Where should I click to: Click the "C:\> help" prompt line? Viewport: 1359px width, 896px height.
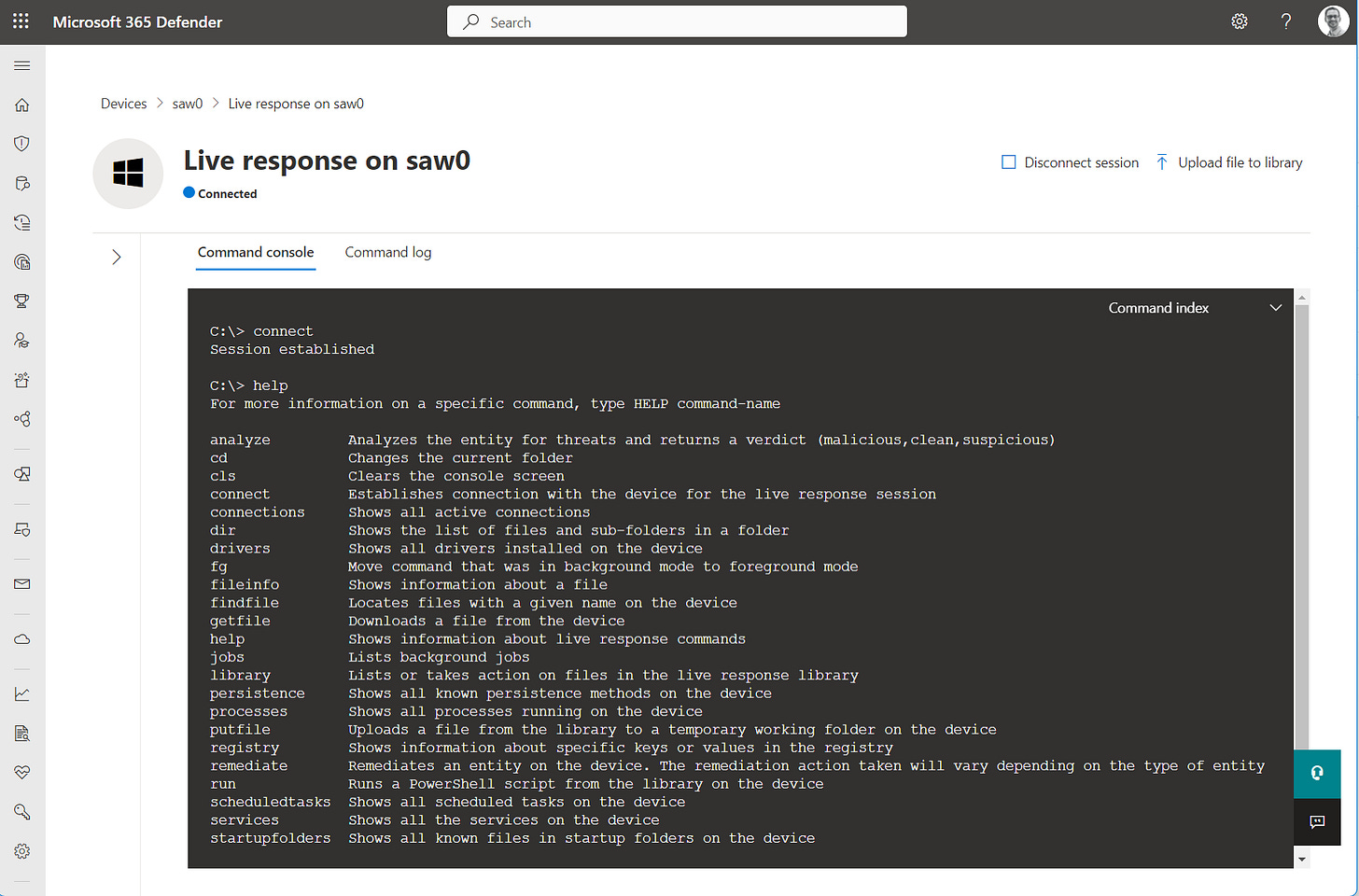pos(249,385)
